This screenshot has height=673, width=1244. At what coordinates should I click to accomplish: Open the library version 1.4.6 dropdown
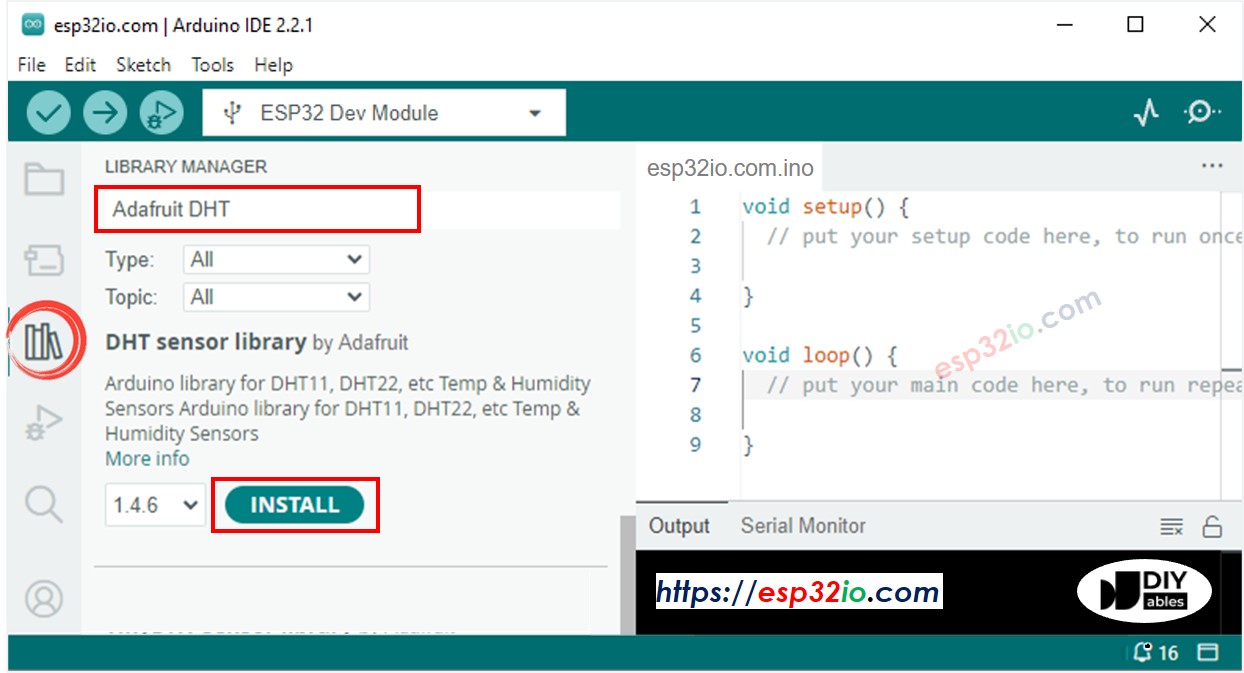[154, 505]
